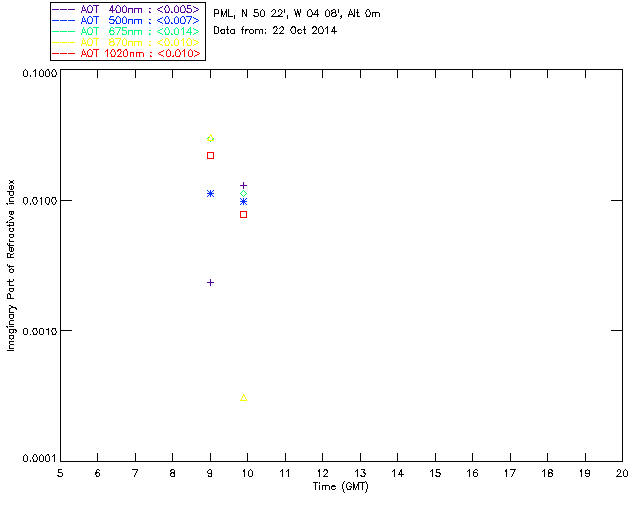Screen dimensions: 640x512
Task: Click the 'PML, N 50 22', W 04 08'' station header
Action: pyautogui.click(x=278, y=14)
